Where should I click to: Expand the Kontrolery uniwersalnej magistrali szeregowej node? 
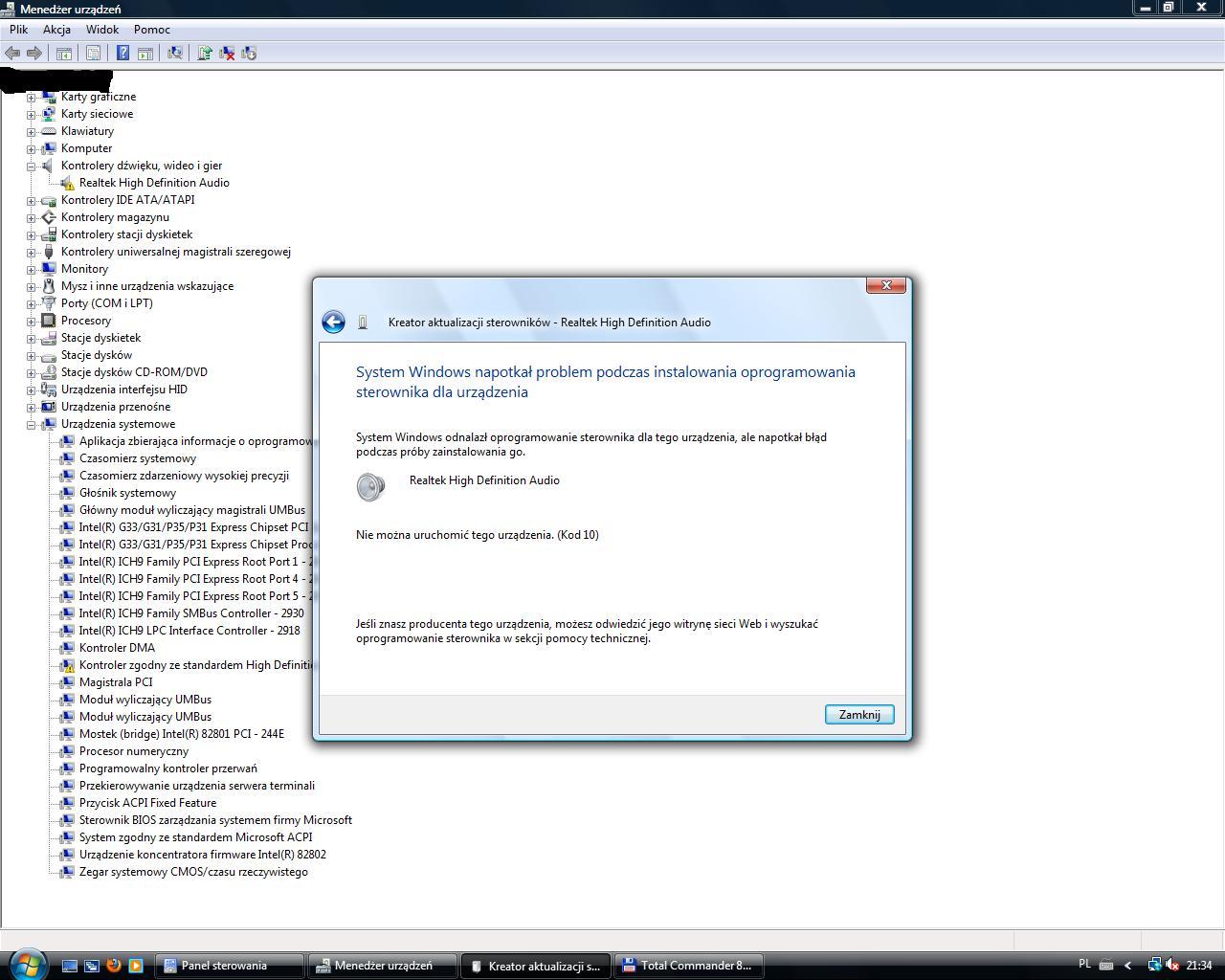tap(32, 252)
